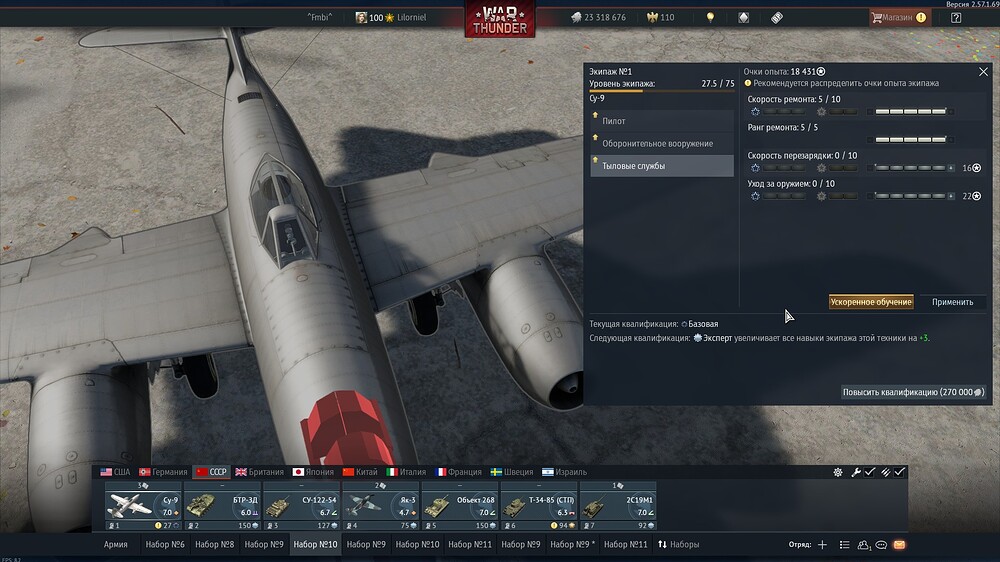Click the plus button on Скорость перезарядки row
The image size is (1000, 562).
[951, 168]
